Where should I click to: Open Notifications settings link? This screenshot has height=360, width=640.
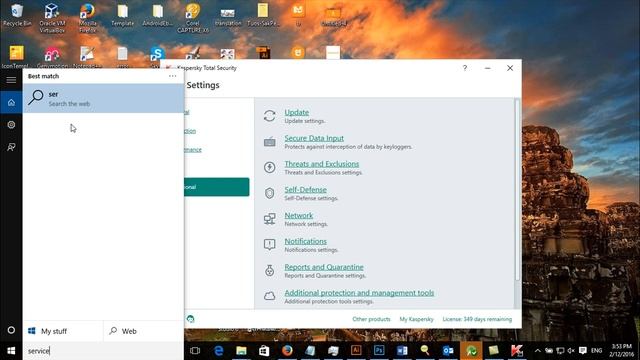click(305, 241)
